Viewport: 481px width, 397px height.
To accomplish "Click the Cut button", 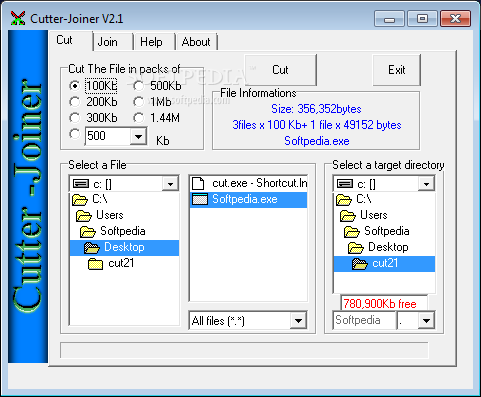I will pyautogui.click(x=280, y=70).
